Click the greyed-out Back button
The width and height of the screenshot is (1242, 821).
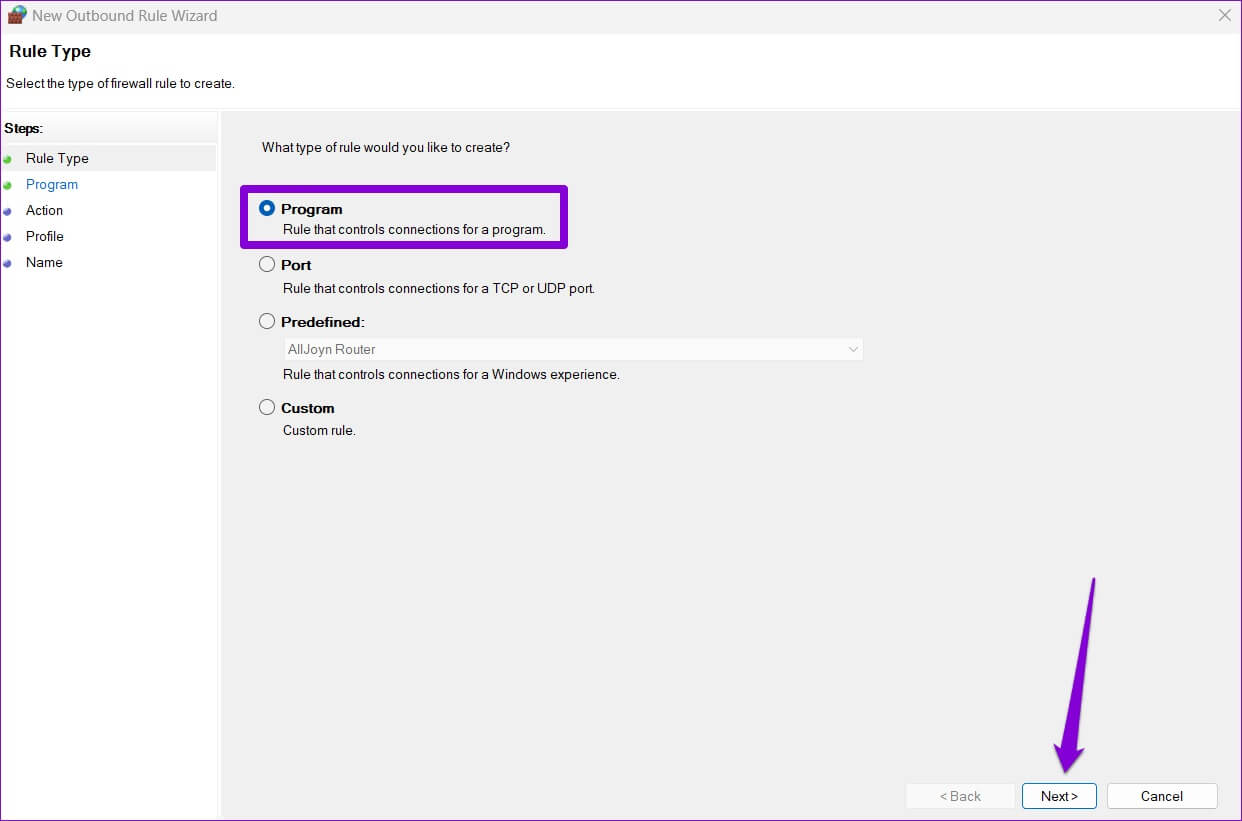[959, 796]
